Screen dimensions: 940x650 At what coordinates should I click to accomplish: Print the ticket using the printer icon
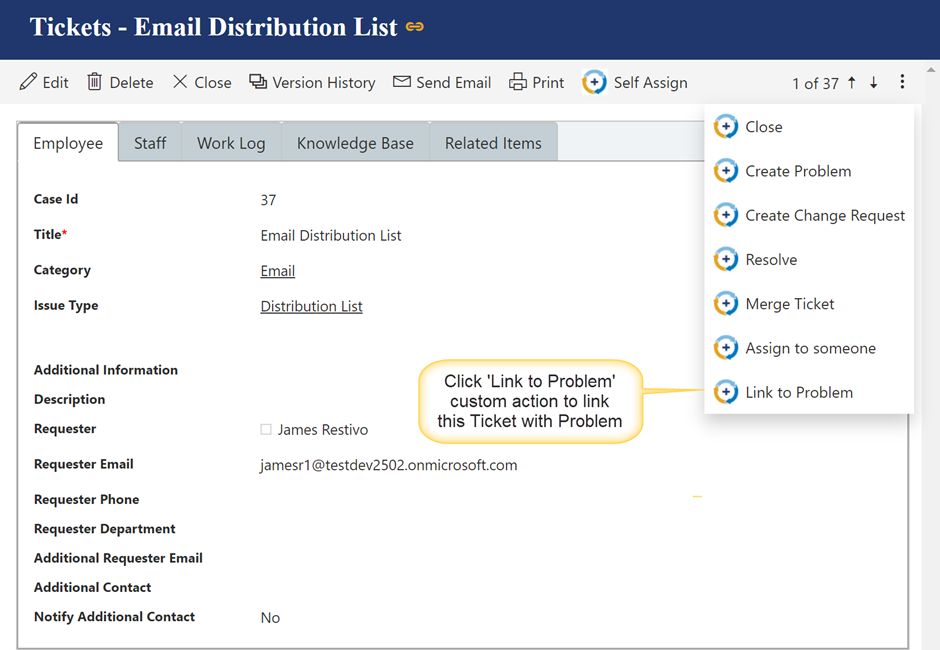[x=517, y=82]
